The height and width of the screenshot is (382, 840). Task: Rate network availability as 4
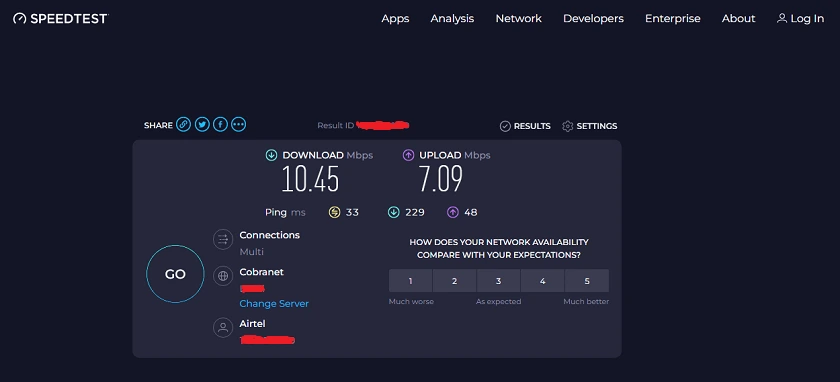(542, 281)
